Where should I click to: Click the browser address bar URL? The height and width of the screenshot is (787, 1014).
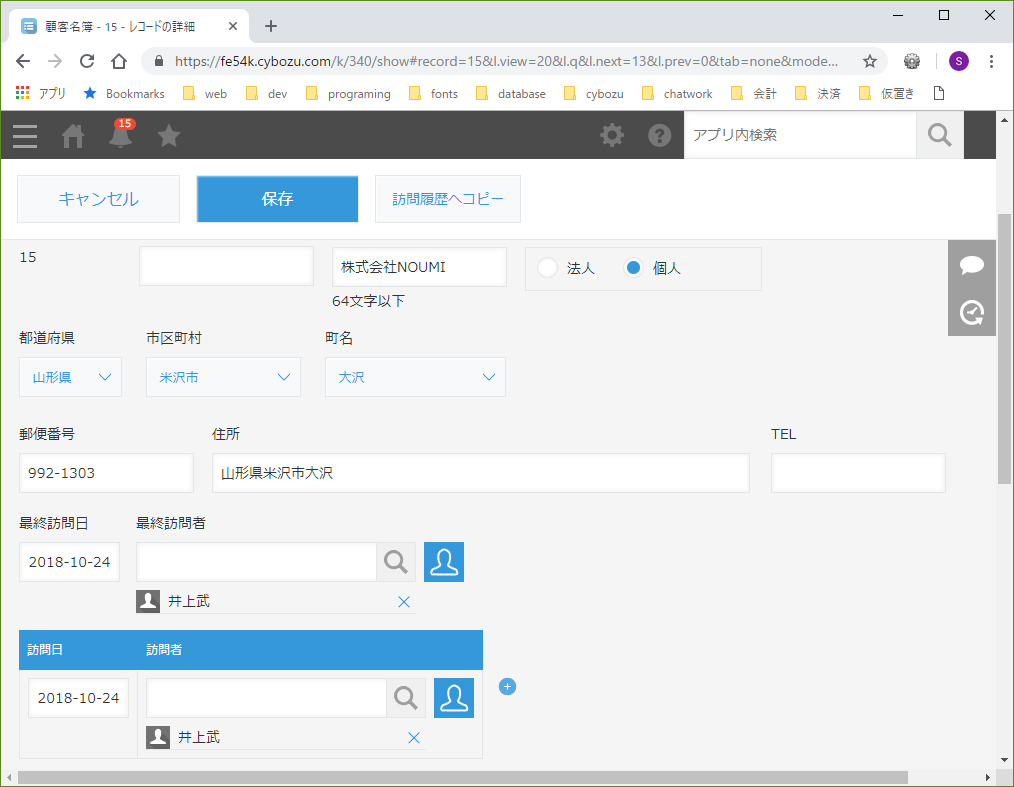pos(506,61)
